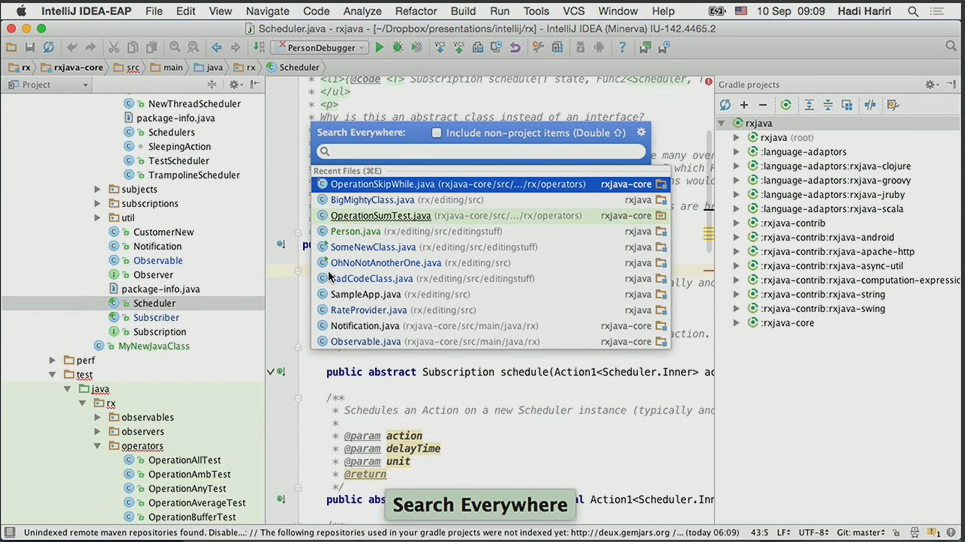
Task: Hide Gradle projects panel icon
Action: (951, 85)
